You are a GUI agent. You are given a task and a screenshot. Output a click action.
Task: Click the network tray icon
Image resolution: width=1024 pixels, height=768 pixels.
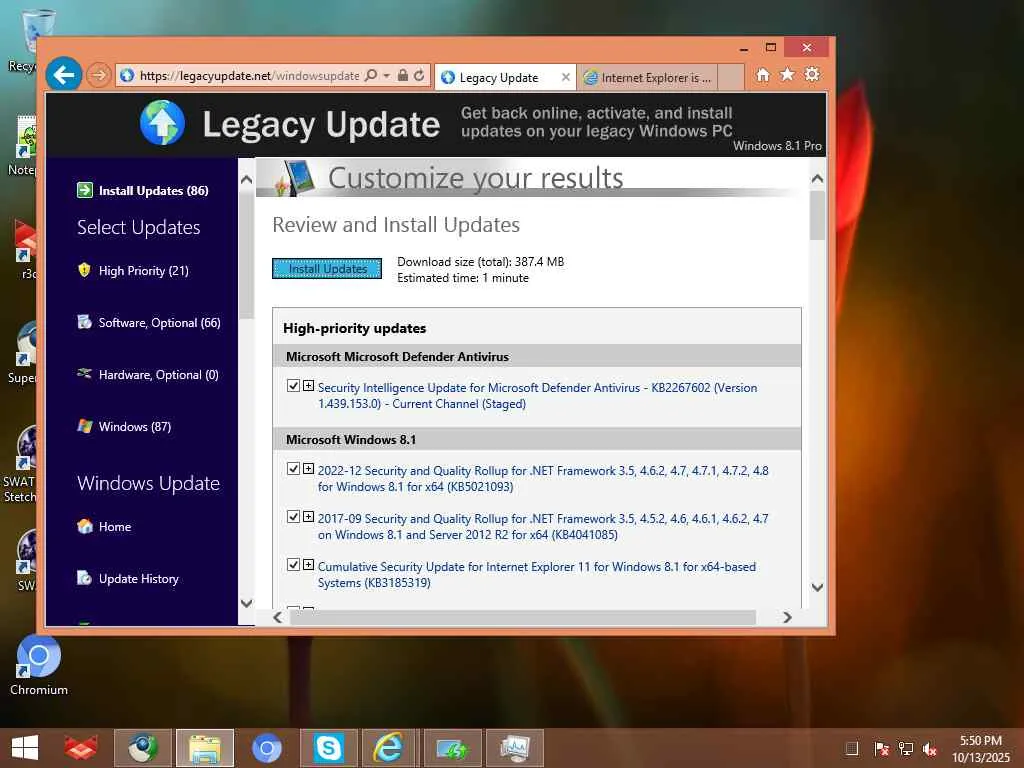coord(906,749)
